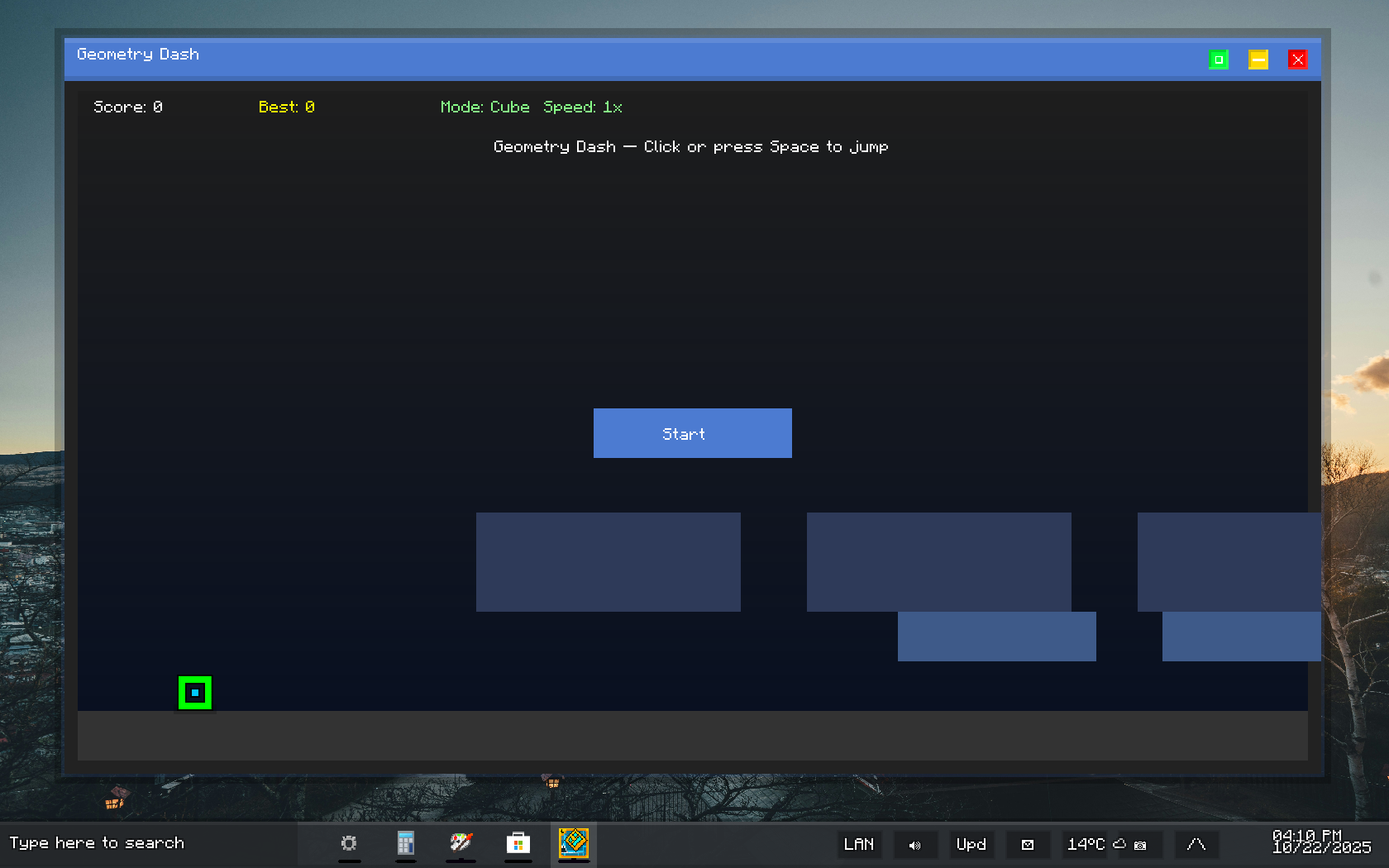Click the Mode: Cube indicator
1389x868 pixels.
485,107
